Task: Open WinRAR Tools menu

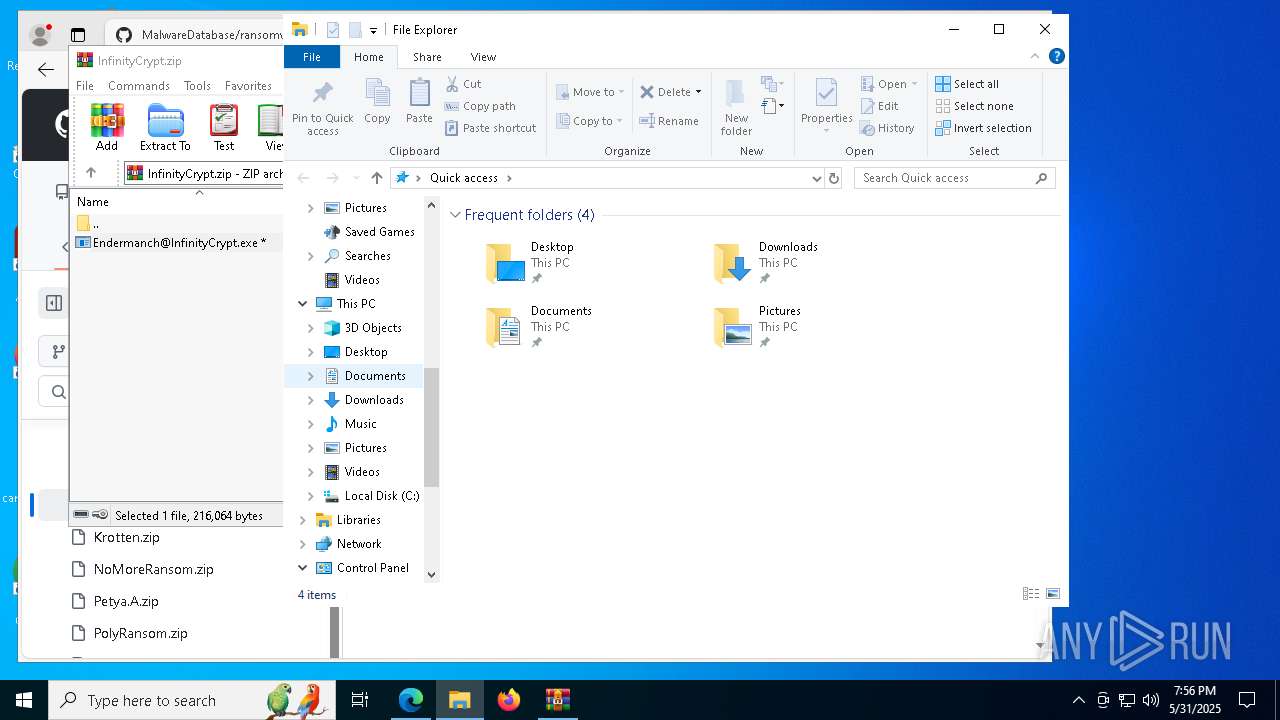Action: (197, 86)
